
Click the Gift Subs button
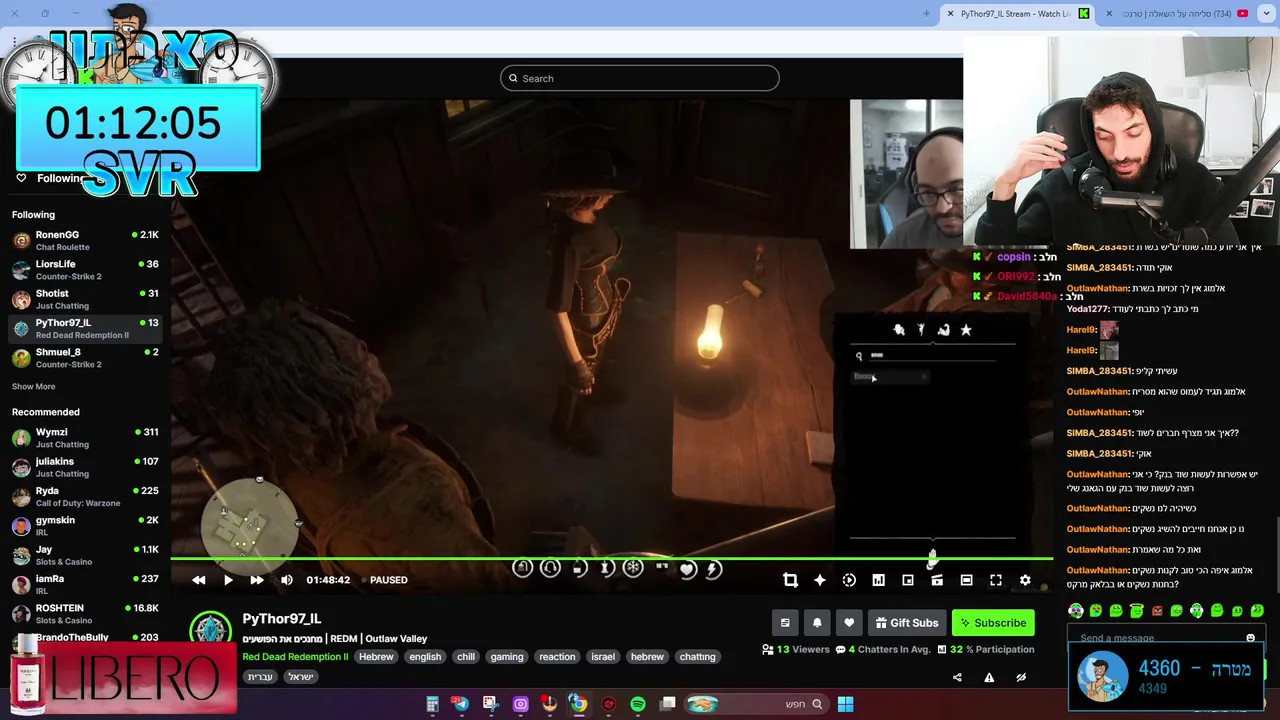[x=907, y=623]
